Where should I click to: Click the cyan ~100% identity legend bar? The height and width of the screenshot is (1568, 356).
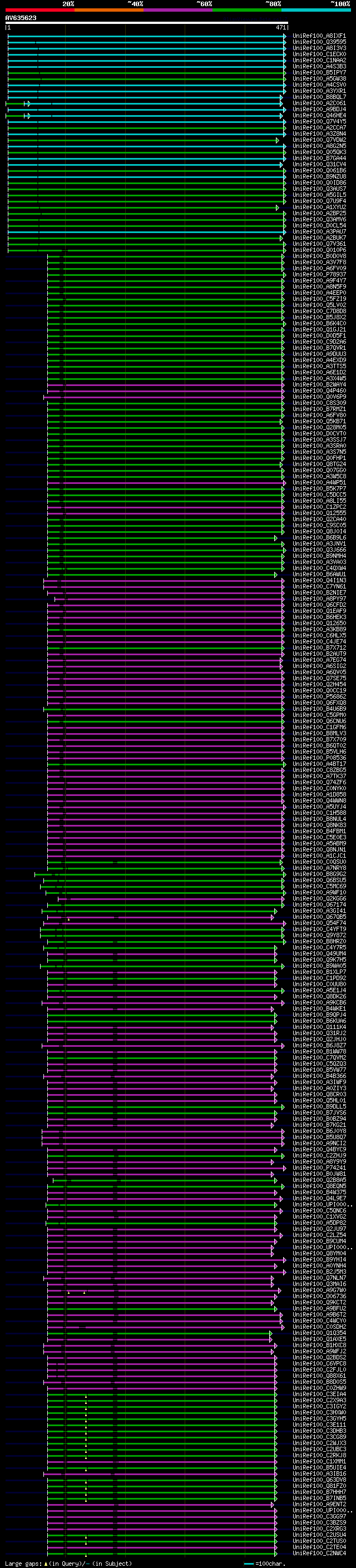[316, 10]
